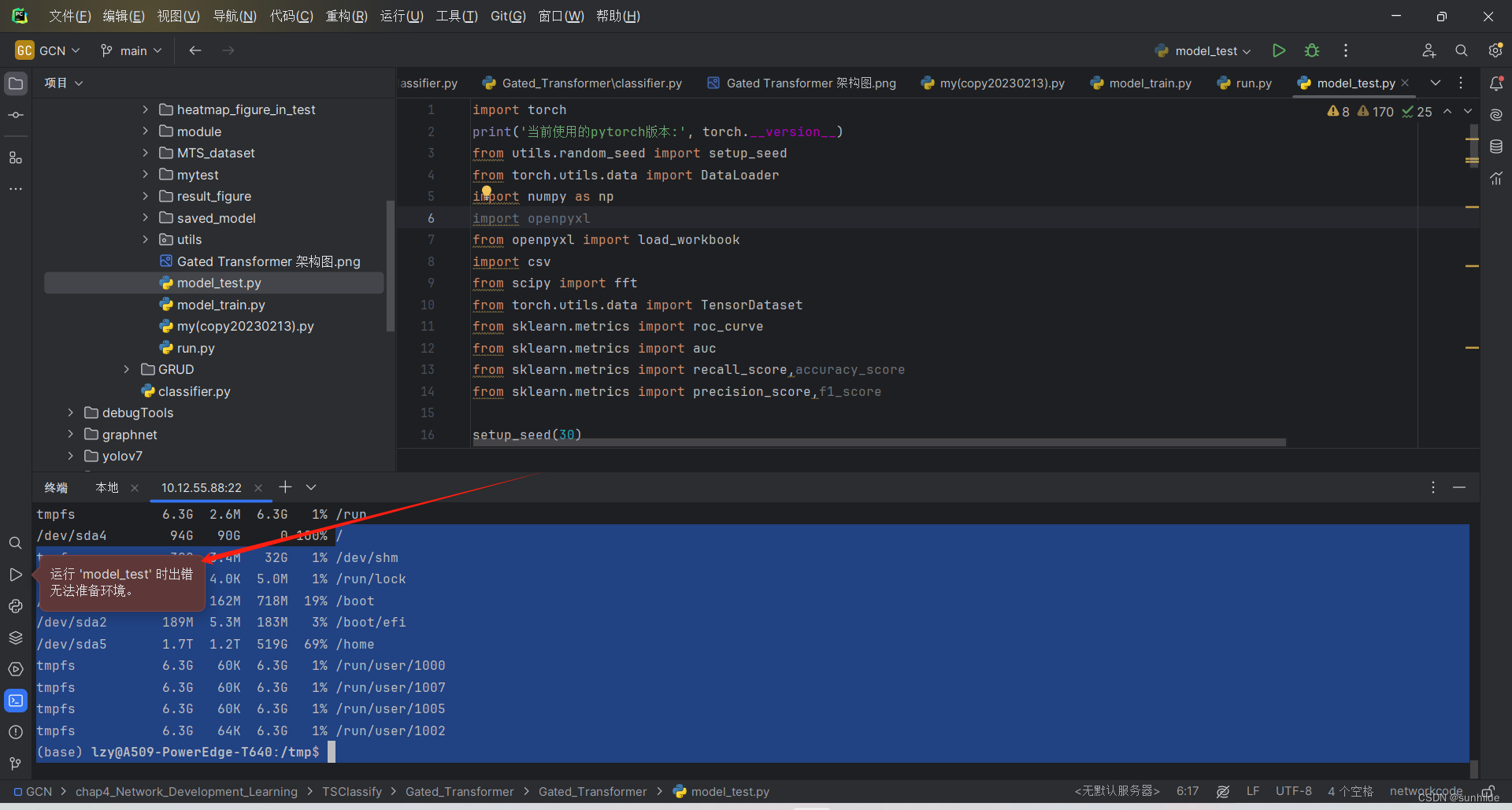Open the Git menu in the menu bar
Viewport: 1512px width, 810px height.
coord(507,16)
